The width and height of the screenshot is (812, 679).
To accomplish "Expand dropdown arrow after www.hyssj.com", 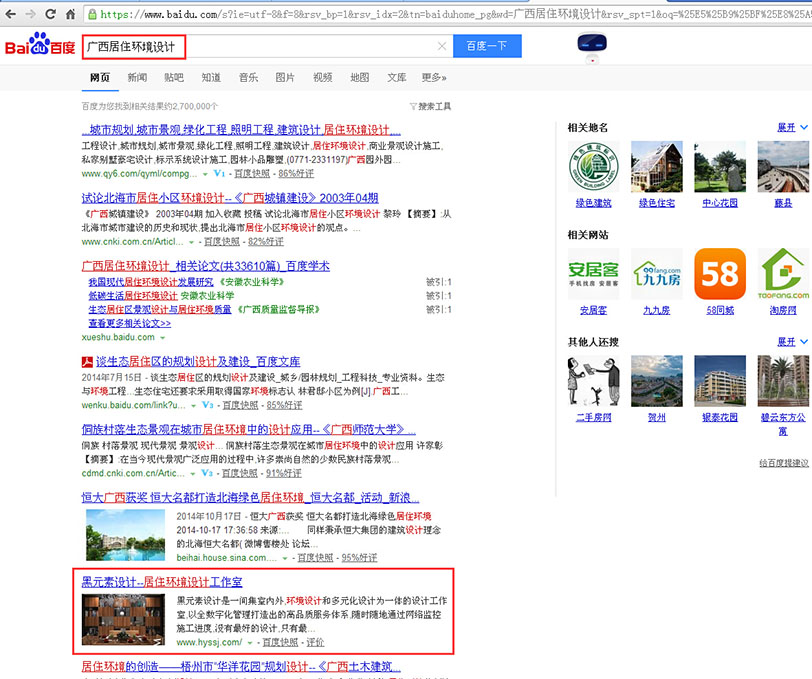I will click(x=250, y=643).
